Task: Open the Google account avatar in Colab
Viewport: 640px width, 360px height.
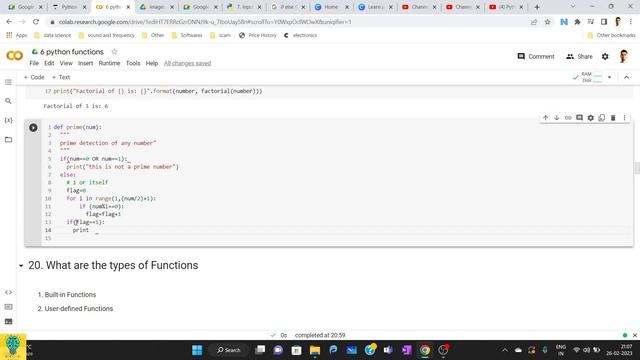Action: (623, 57)
